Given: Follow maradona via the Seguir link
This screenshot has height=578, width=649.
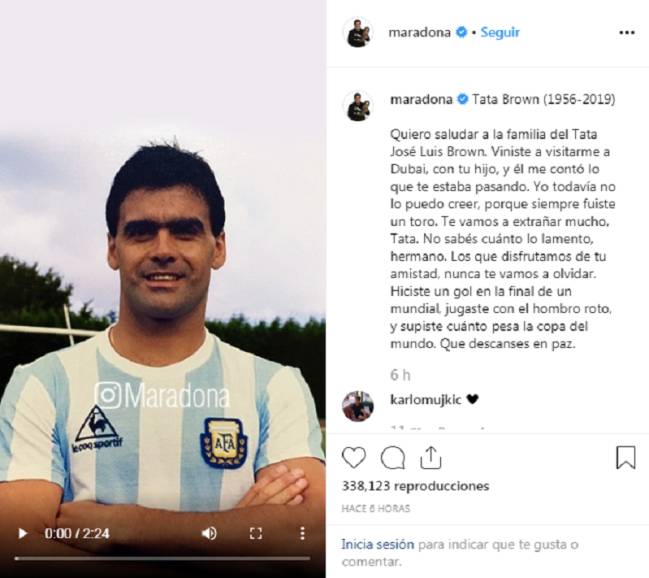Looking at the screenshot, I should point(500,32).
